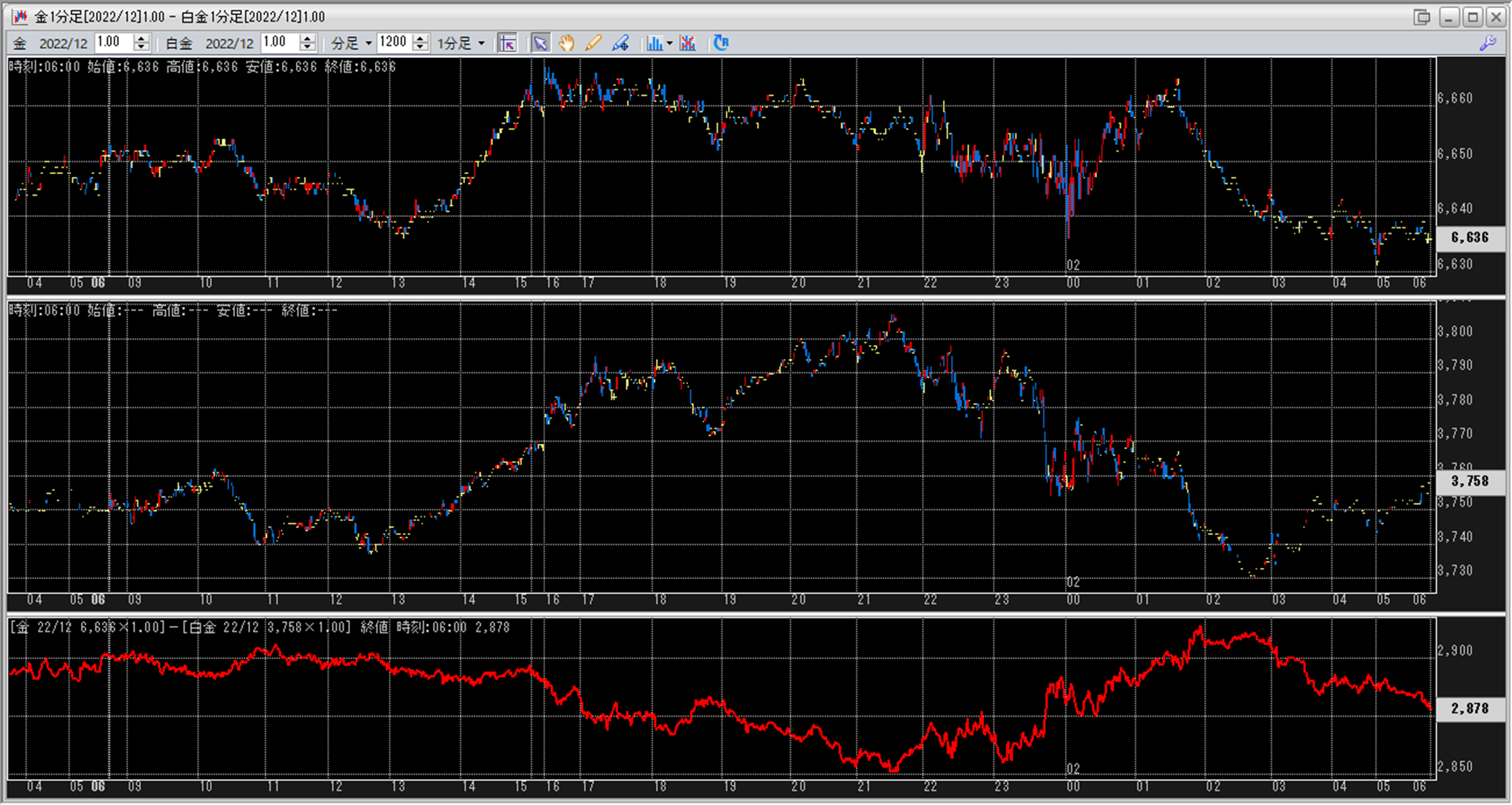The width and height of the screenshot is (1512, 805).
Task: Decrease the 白金 multiplier stepper value
Action: point(307,48)
